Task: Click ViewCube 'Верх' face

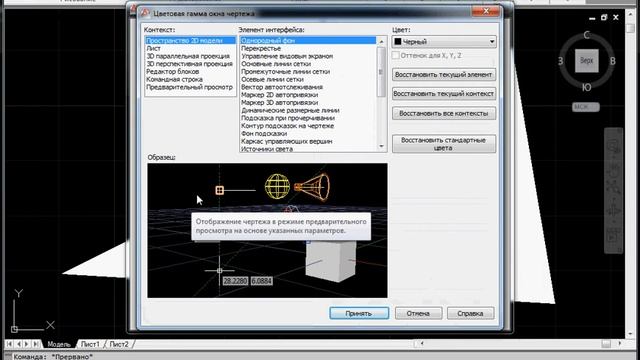Action: tap(587, 61)
